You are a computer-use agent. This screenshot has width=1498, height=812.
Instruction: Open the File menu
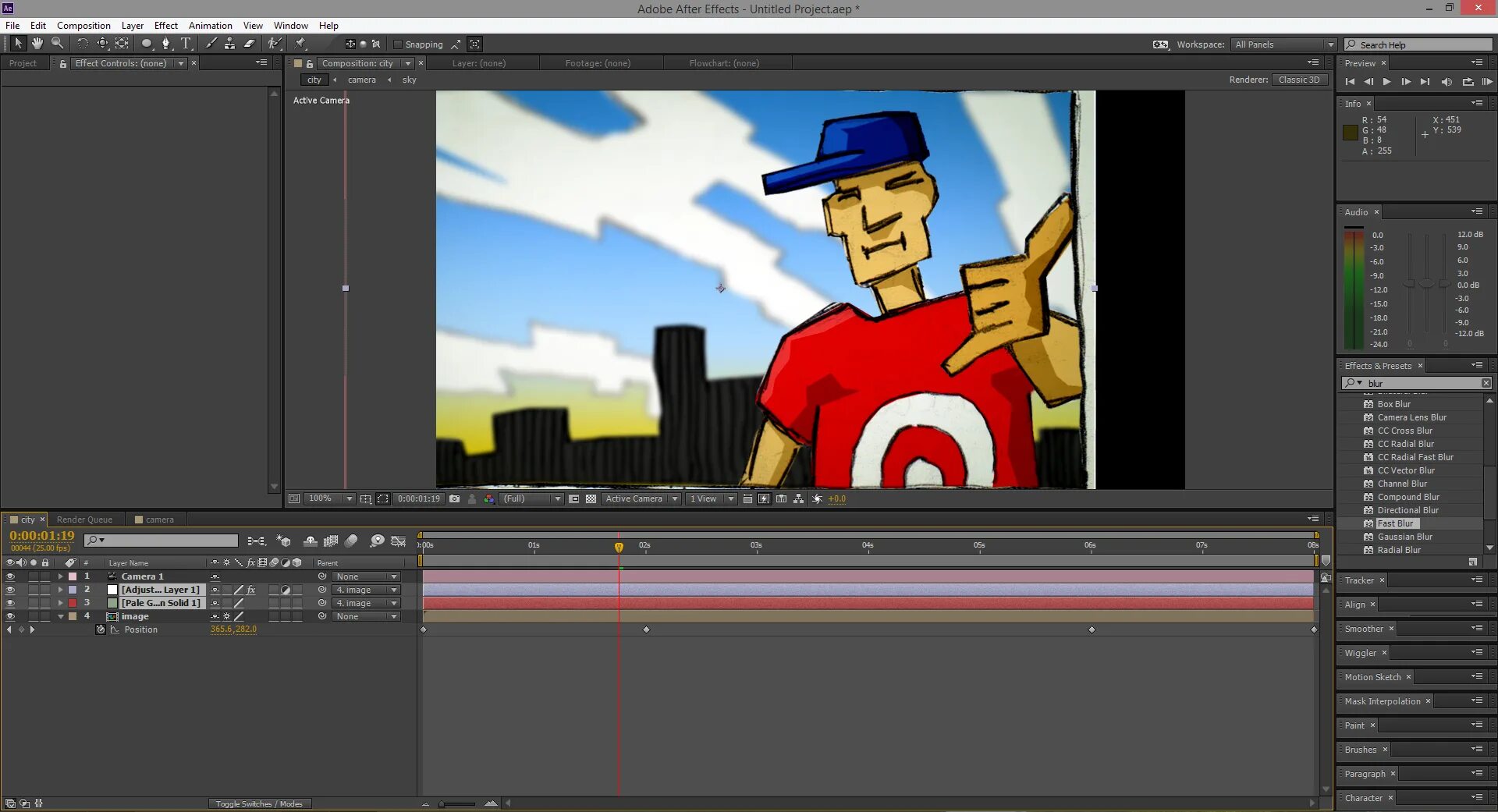[12, 26]
